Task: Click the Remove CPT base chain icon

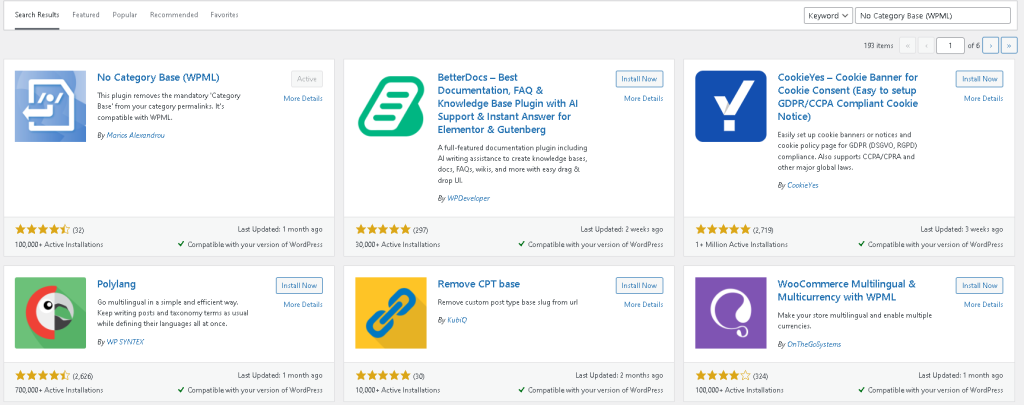Action: click(391, 312)
